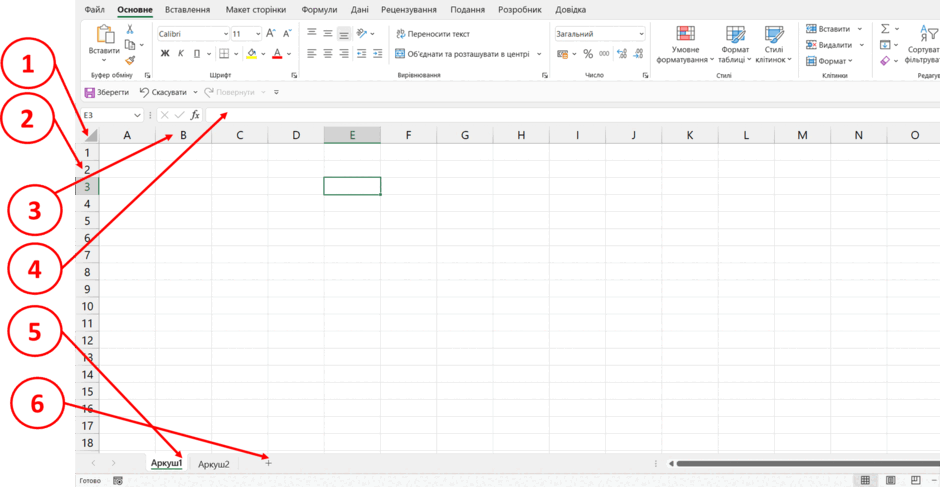Viewport: 940px width, 487px height.
Task: Switch to Page Break Preview
Action: (x=917, y=480)
